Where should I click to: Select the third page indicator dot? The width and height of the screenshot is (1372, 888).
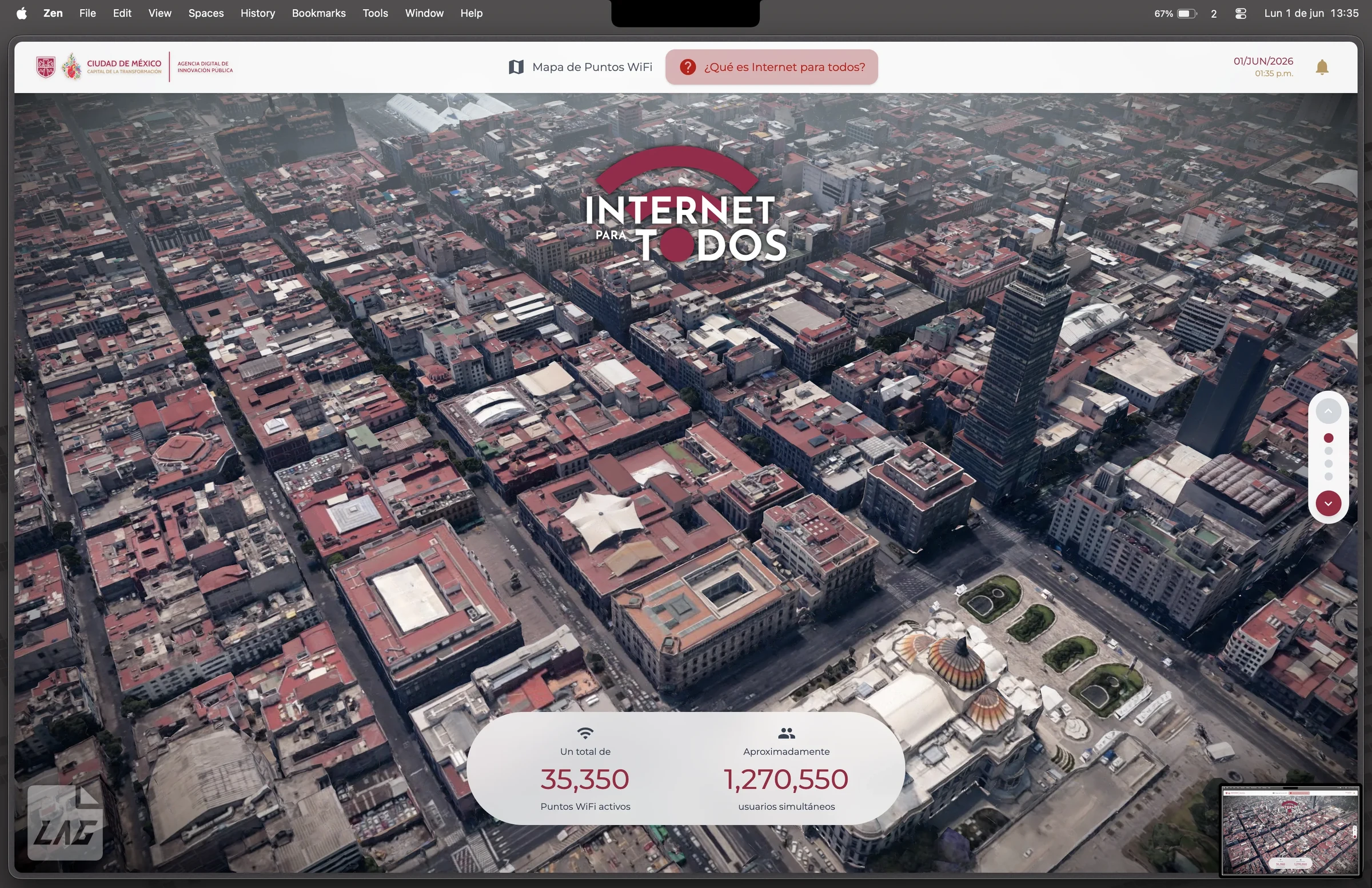tap(1329, 464)
